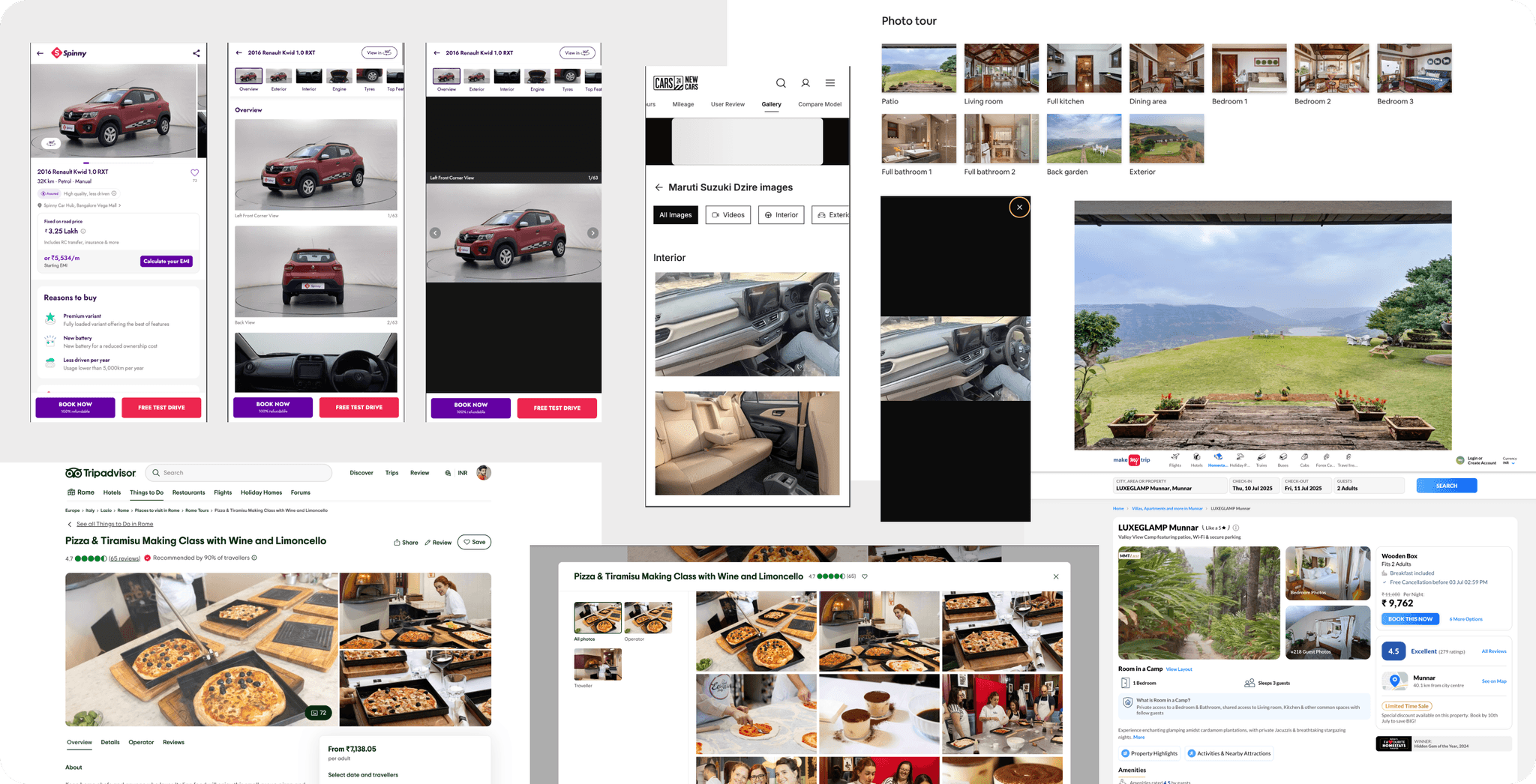Screen dimensions: 1536x784
Task: Click the info icon beside ₹3.25 Lakh
Action: [x=83, y=231]
